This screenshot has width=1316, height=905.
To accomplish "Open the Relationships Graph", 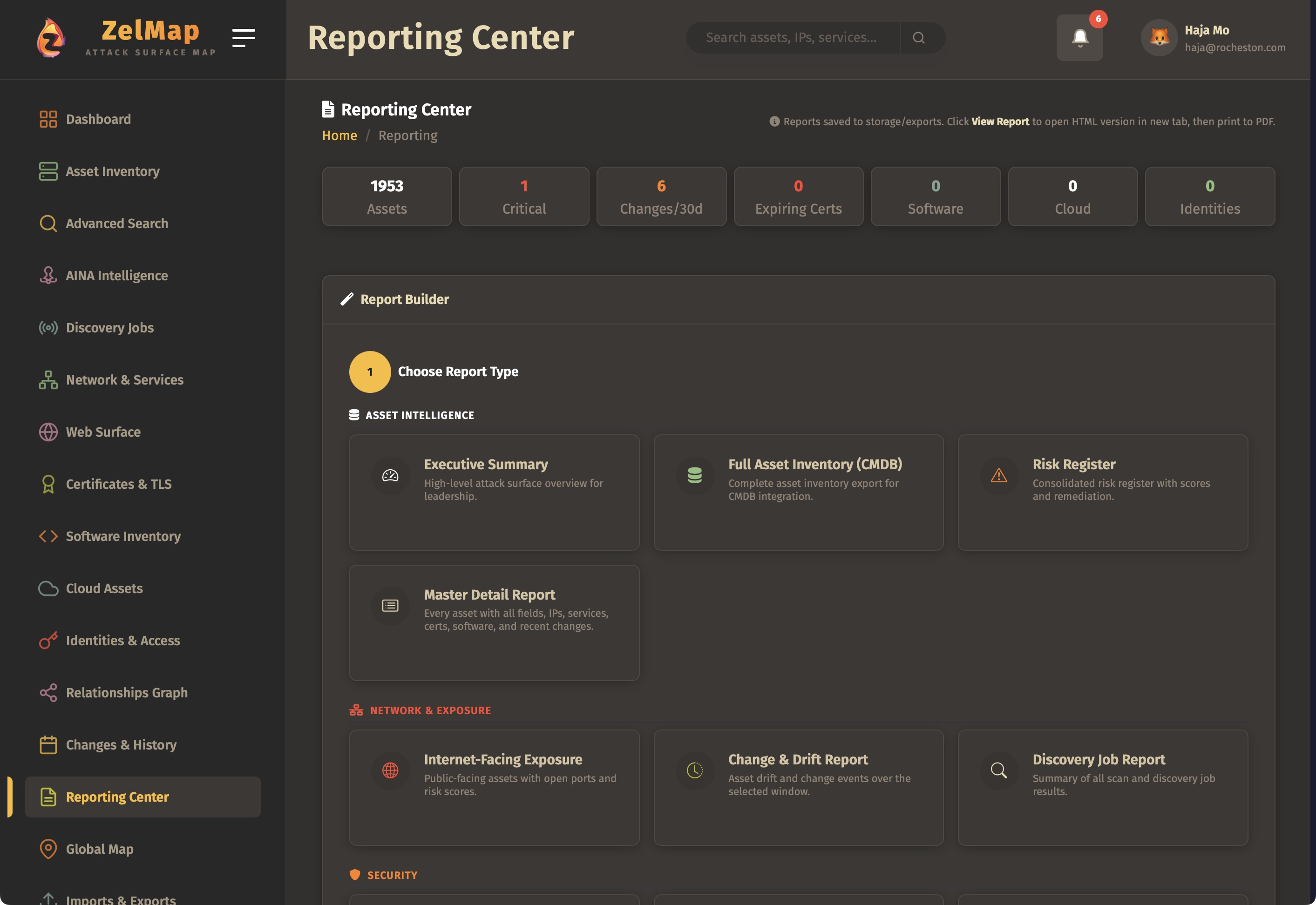I will 127,692.
